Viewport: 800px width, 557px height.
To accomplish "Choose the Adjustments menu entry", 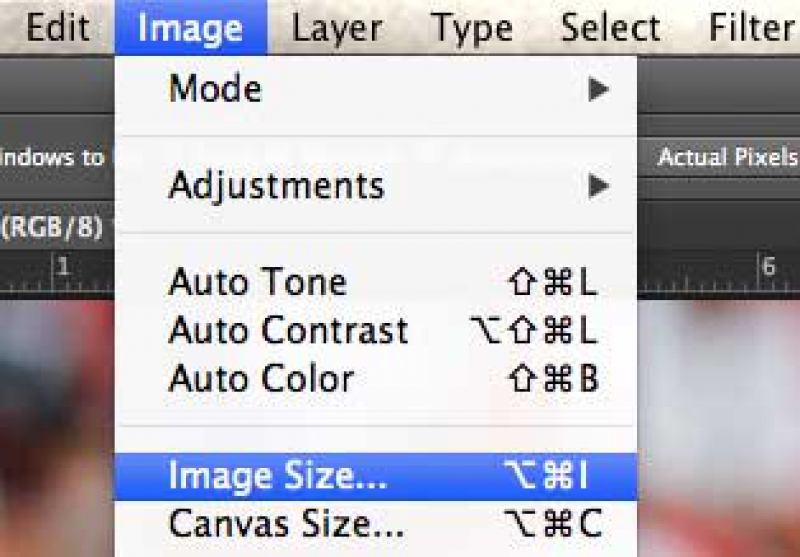I will pyautogui.click(x=377, y=186).
